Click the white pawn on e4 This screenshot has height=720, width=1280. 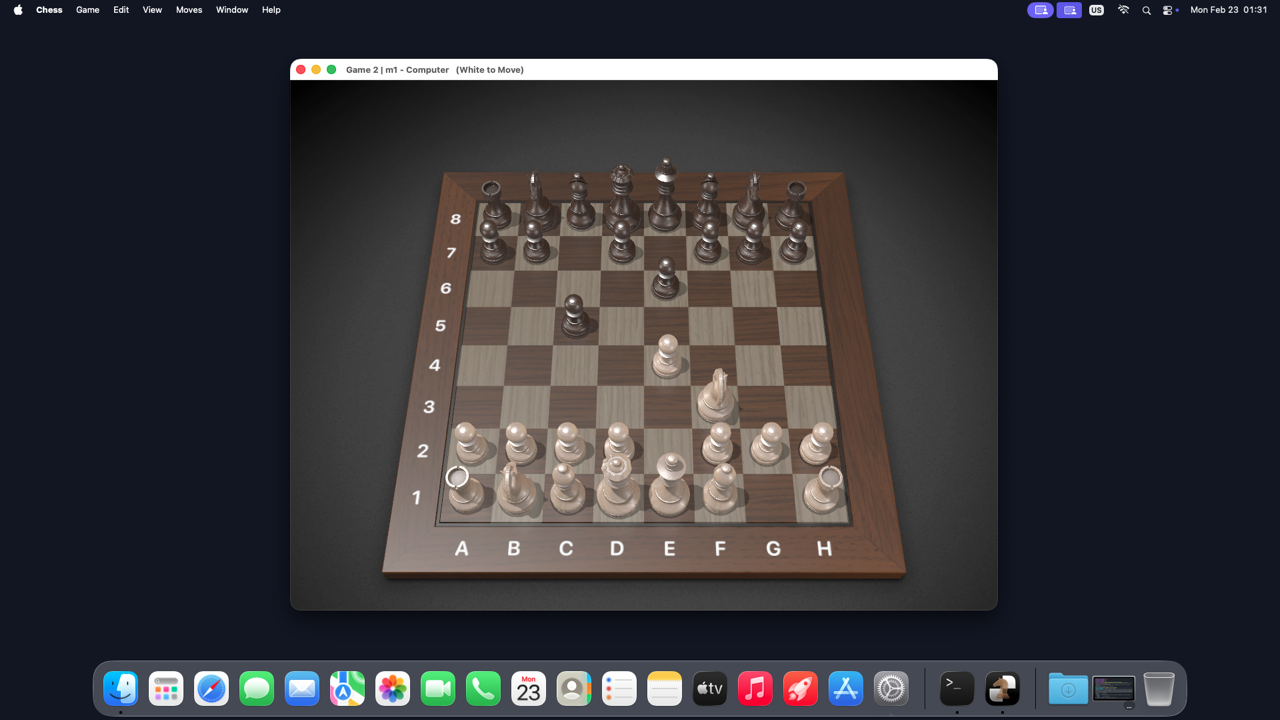tap(667, 359)
